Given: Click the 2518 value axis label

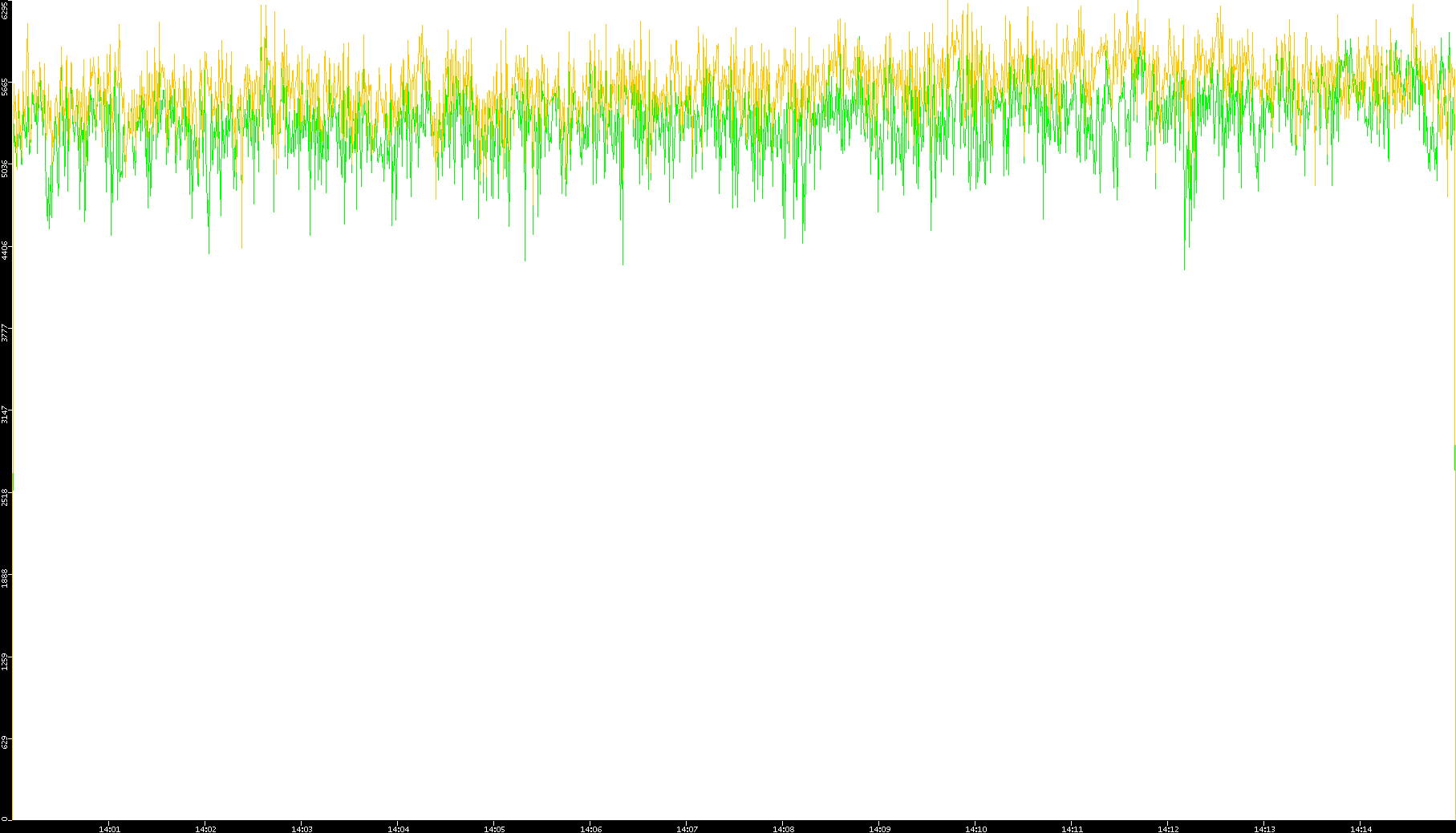Looking at the screenshot, I should (x=6, y=496).
